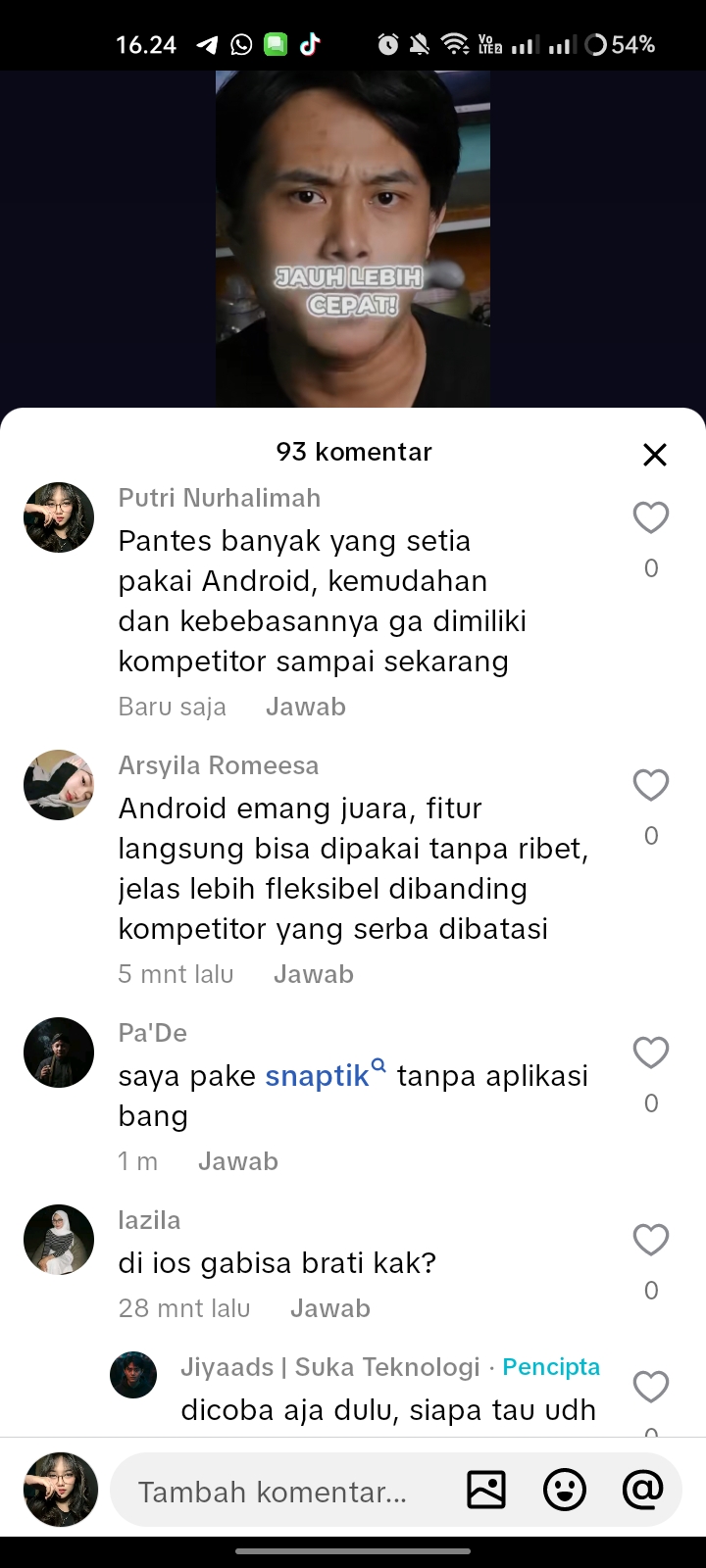Tap Jawab under Arsyila Romeesa's comment
Screen dimensions: 706x1568
pyautogui.click(x=314, y=974)
